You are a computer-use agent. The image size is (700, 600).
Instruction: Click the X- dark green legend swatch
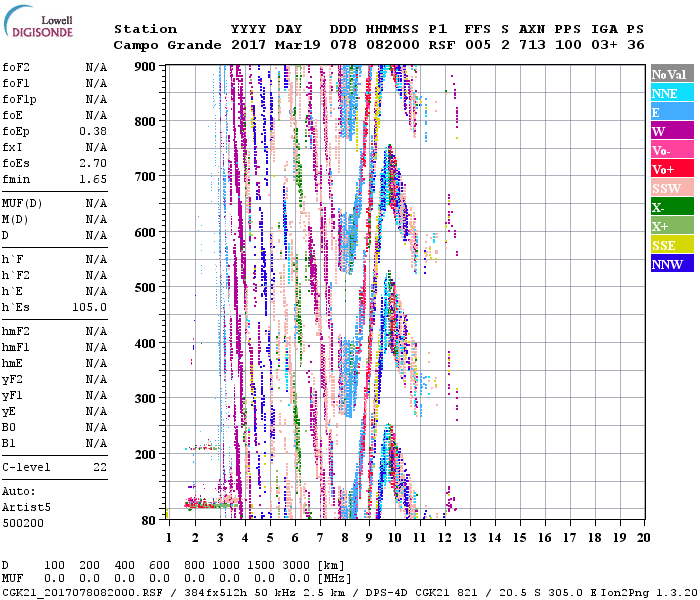pos(672,207)
